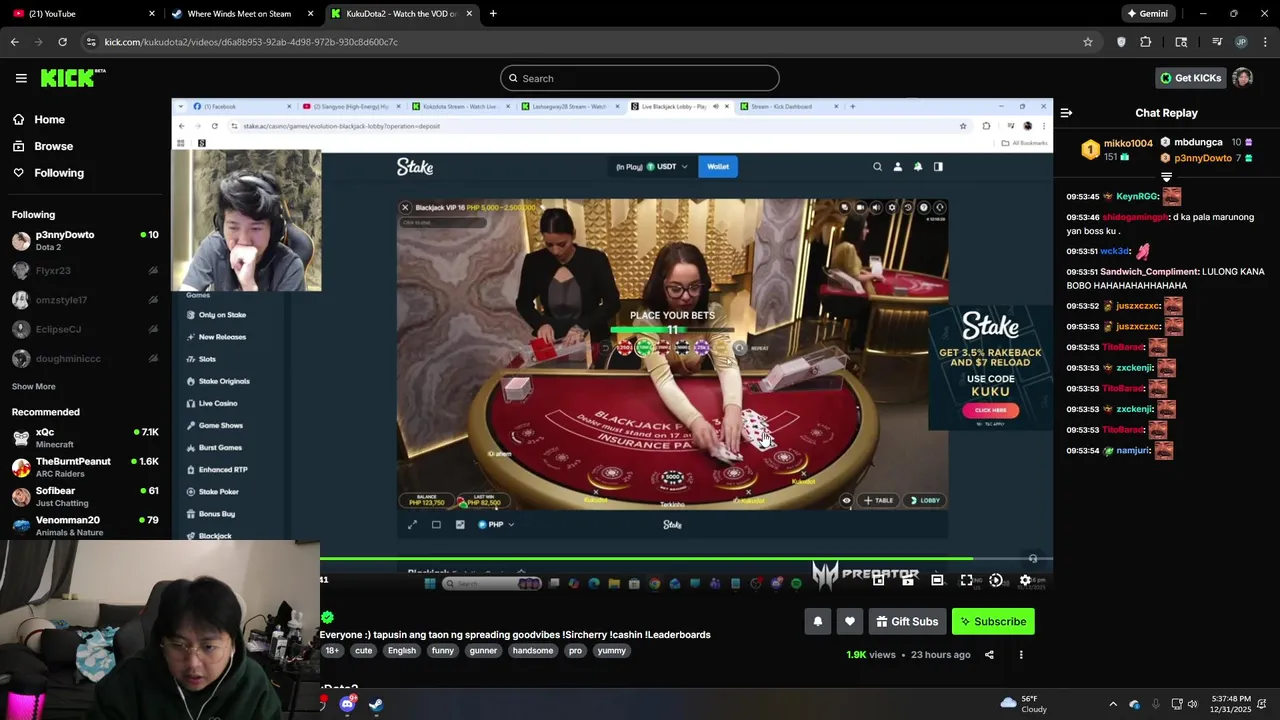
Task: Open video player settings gear
Action: coord(1025,580)
